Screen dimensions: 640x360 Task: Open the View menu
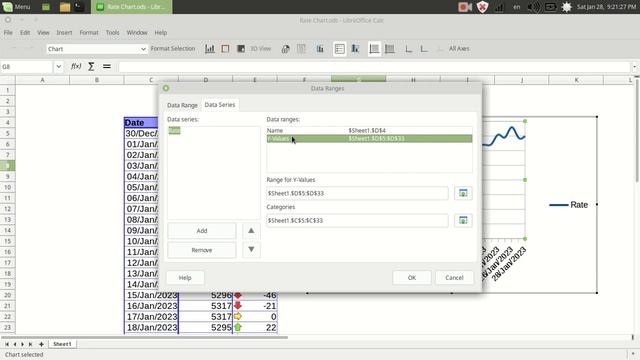43,32
